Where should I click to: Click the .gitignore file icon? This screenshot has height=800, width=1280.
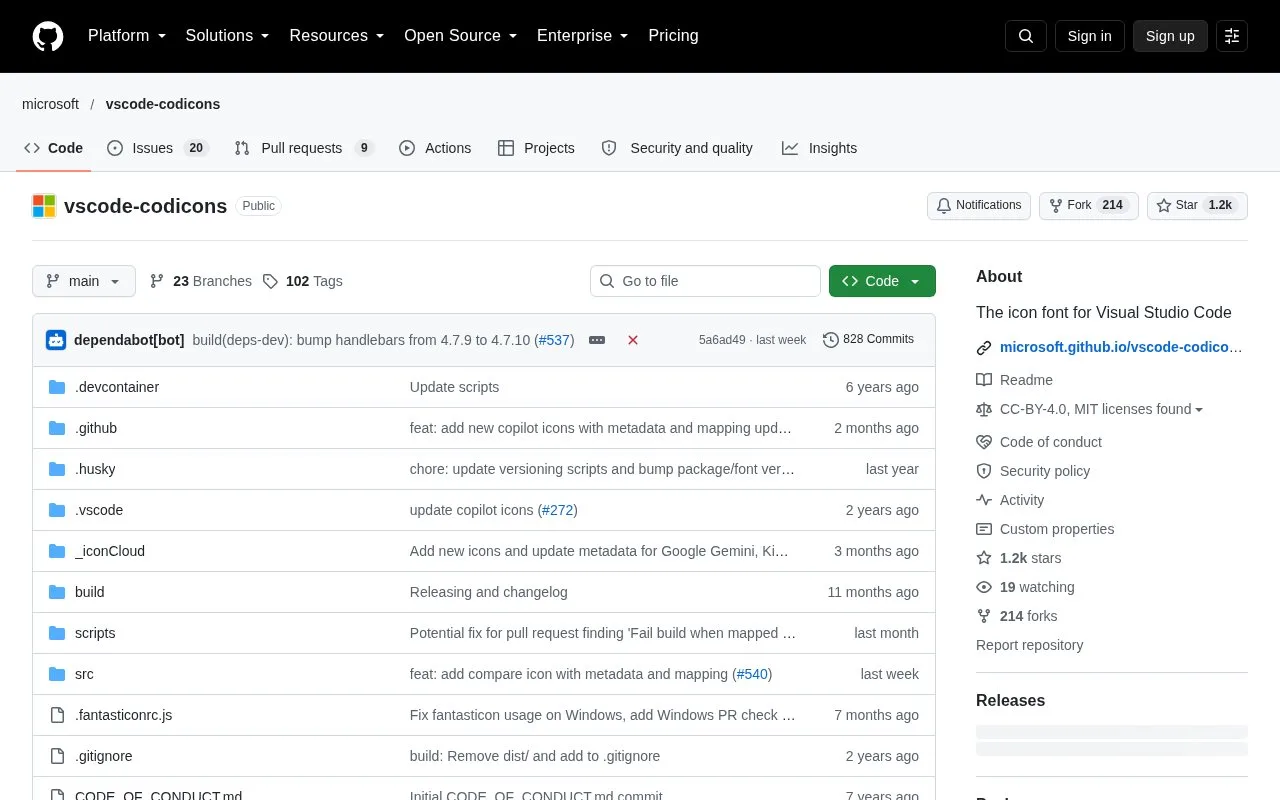pos(57,756)
